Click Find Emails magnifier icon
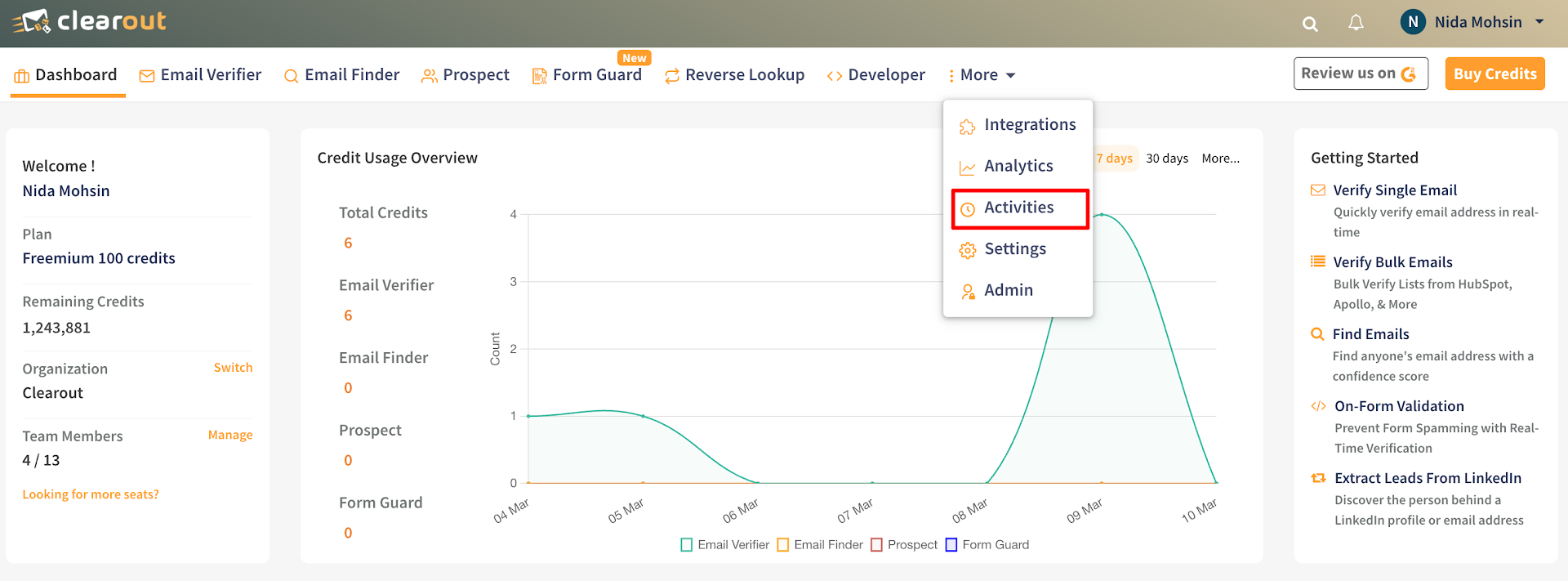The height and width of the screenshot is (581, 1568). pyautogui.click(x=1317, y=333)
